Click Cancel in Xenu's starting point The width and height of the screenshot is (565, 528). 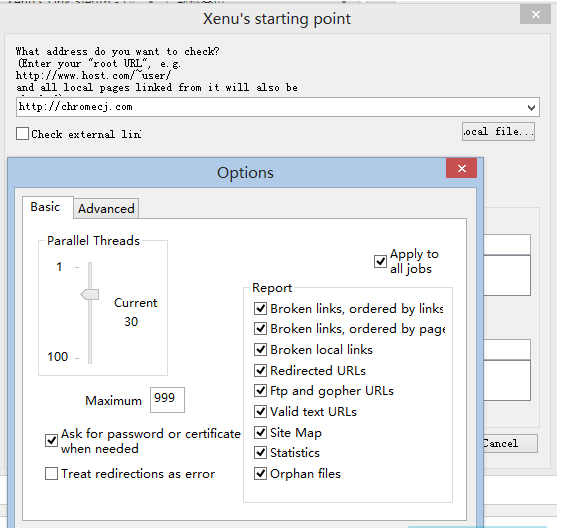pyautogui.click(x=510, y=443)
